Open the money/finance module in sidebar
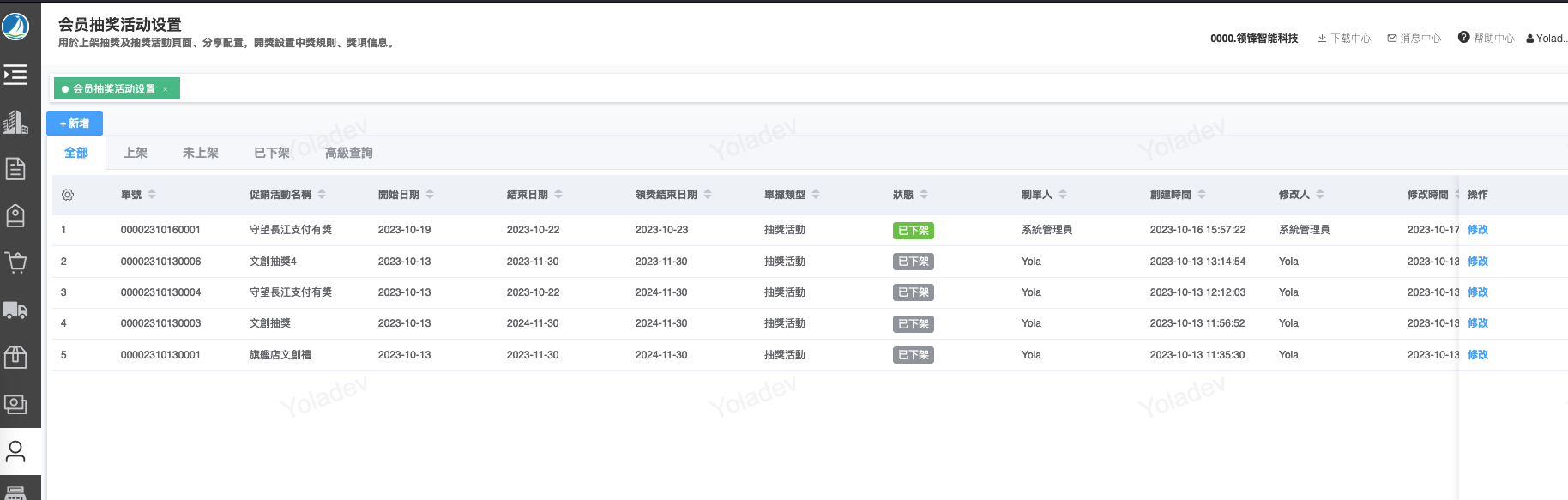This screenshot has height=500, width=1568. [15, 404]
